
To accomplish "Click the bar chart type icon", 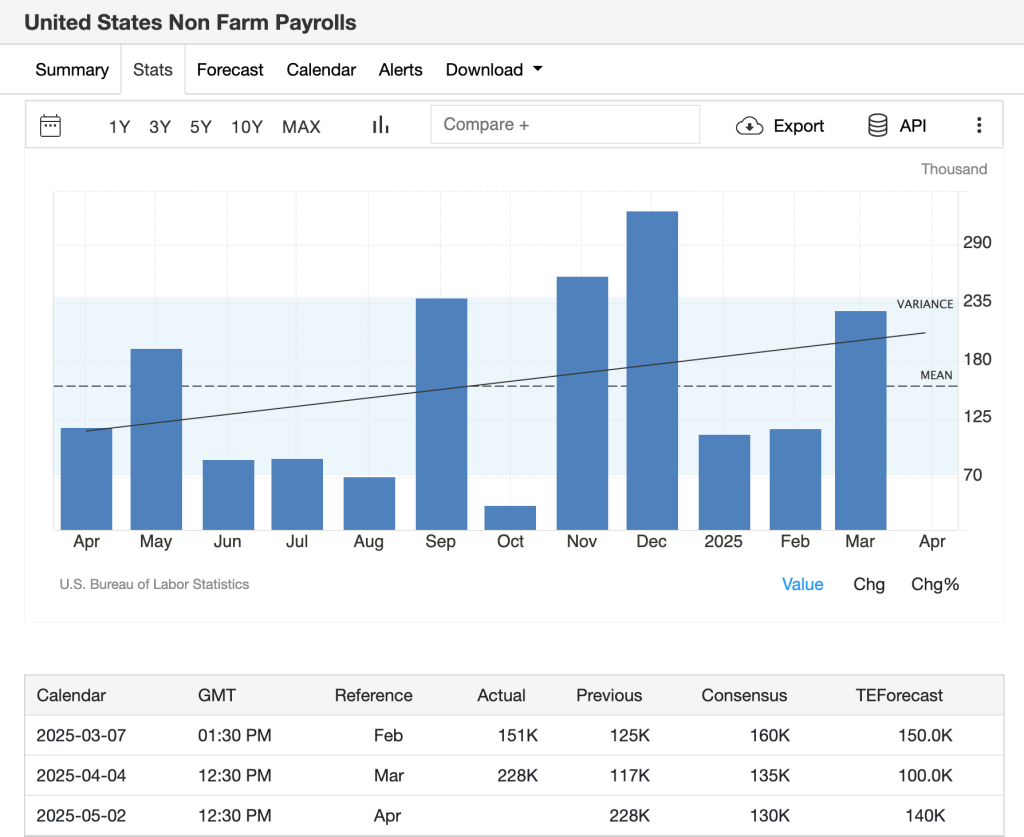I will click(x=380, y=126).
